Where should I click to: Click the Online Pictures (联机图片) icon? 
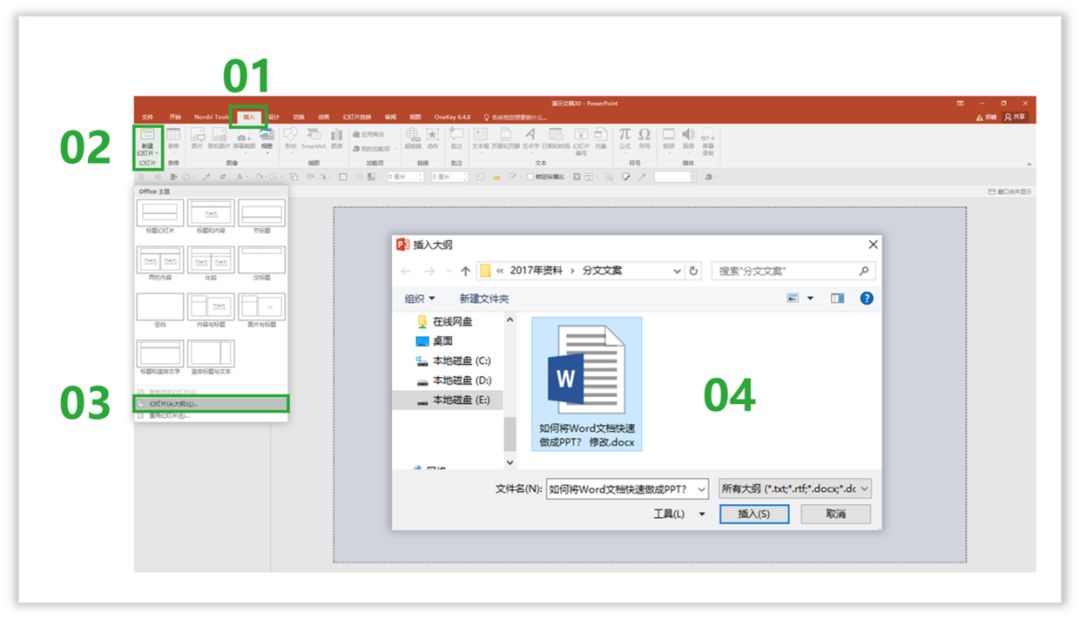219,138
